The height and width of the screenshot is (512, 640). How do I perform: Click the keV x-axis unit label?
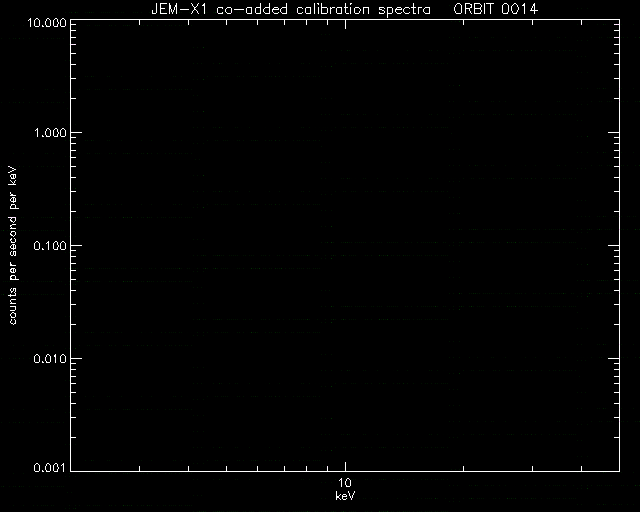345,496
